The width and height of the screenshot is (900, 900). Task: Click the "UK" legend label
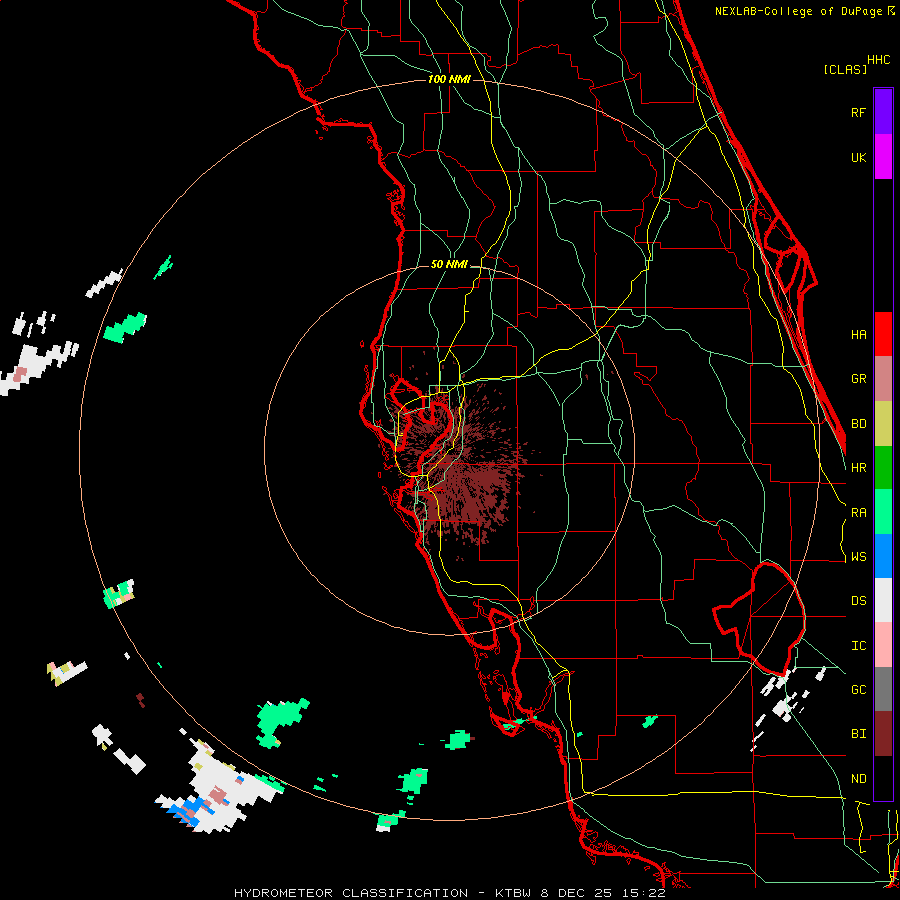(x=858, y=157)
